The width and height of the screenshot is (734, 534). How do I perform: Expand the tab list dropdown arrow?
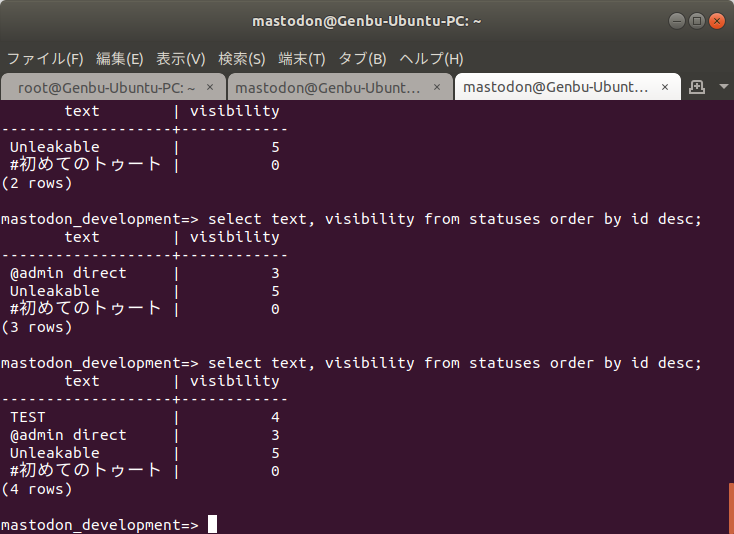click(x=723, y=87)
